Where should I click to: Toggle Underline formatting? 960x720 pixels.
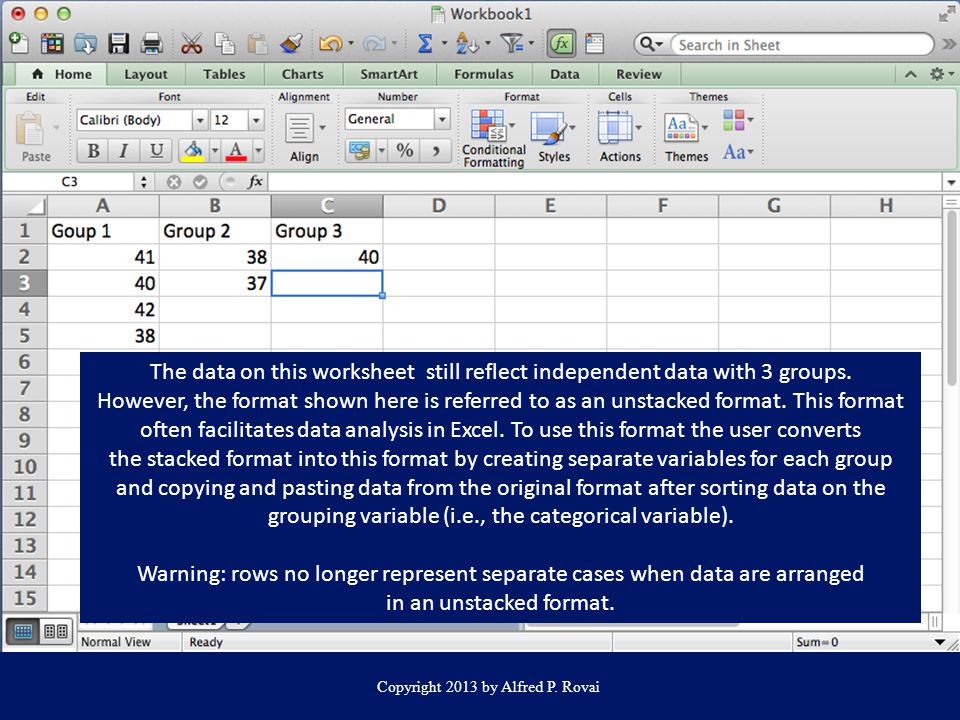tap(156, 150)
